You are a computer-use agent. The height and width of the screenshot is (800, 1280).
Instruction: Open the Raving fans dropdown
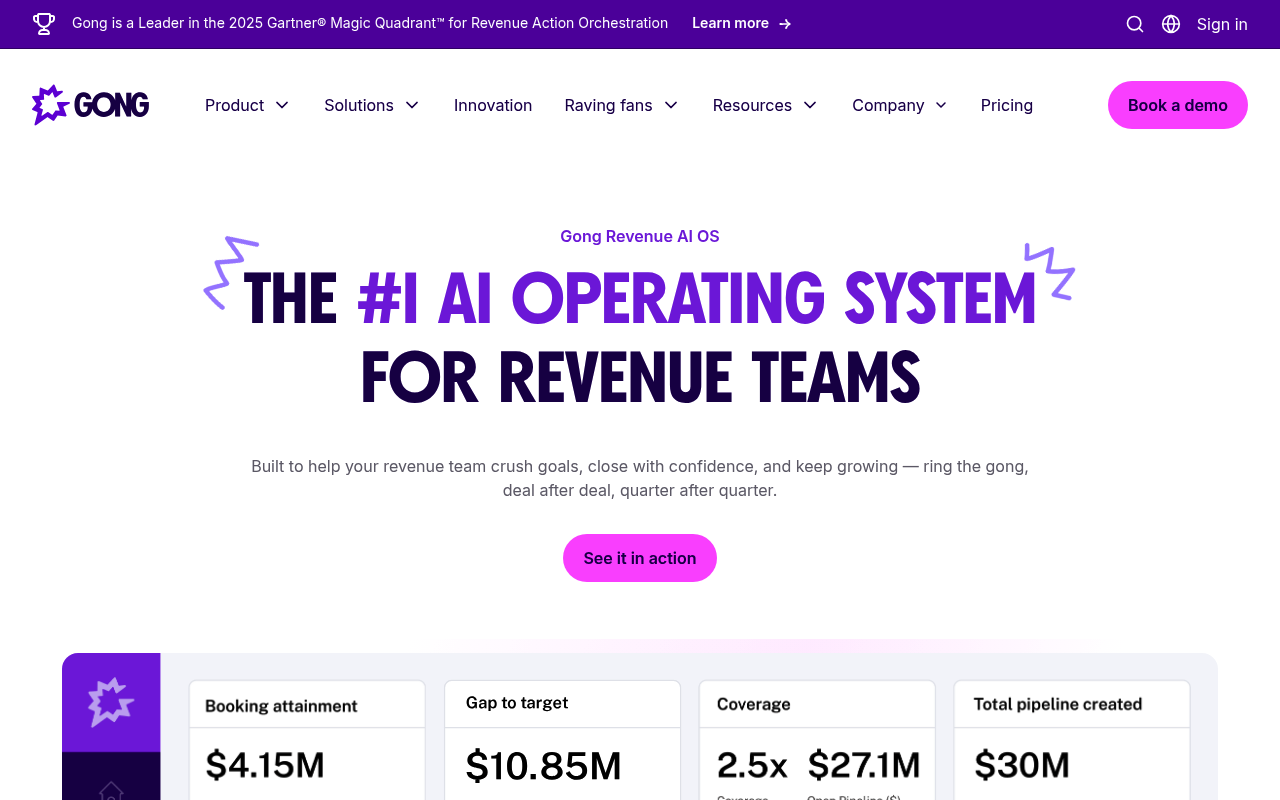[x=621, y=105]
